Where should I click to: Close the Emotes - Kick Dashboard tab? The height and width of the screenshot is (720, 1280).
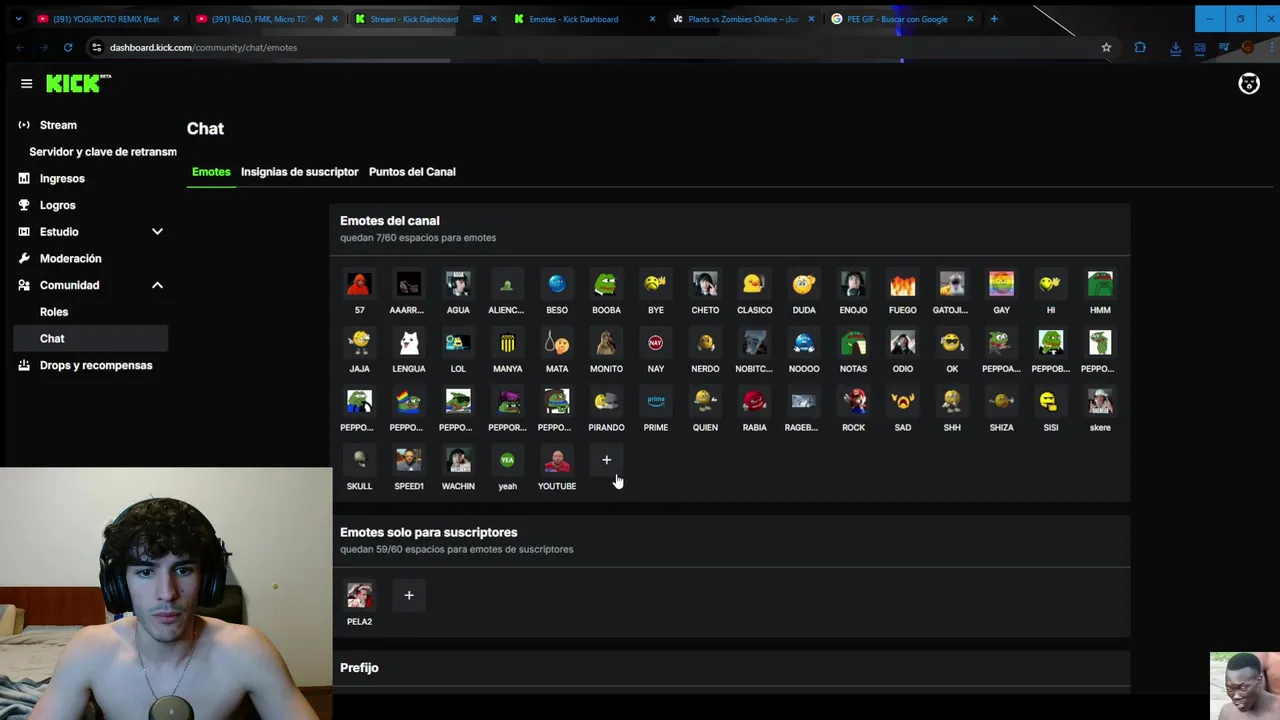pos(653,19)
